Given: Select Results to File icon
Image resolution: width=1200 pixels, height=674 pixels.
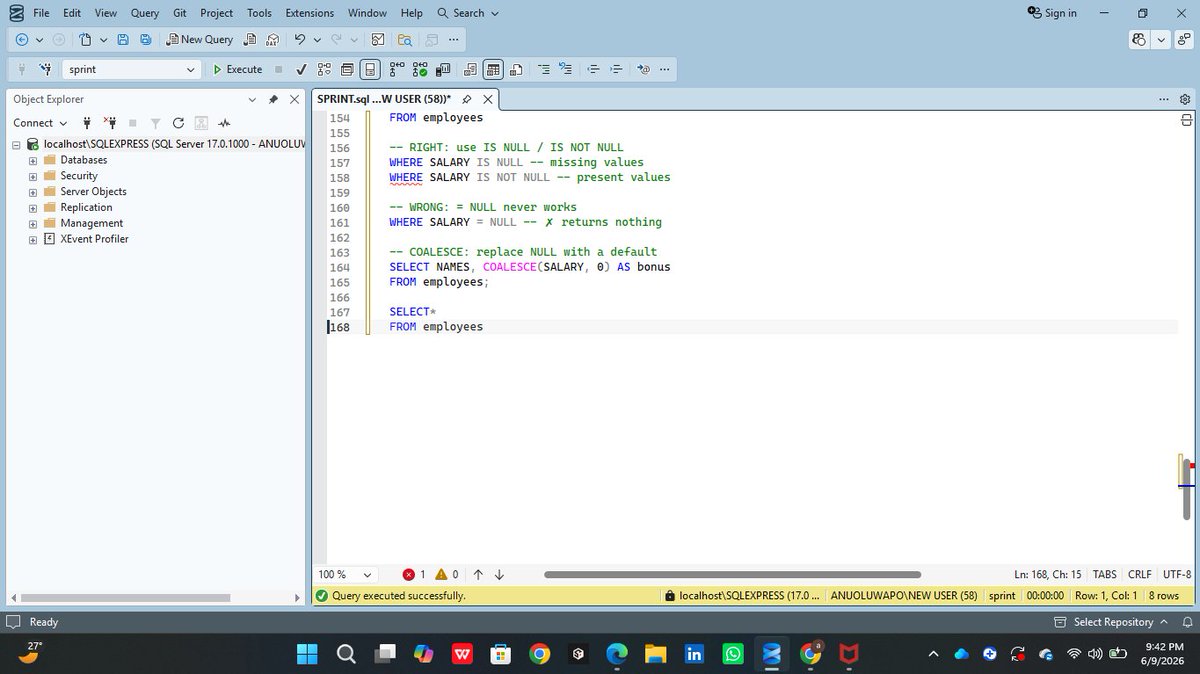Looking at the screenshot, I should click(516, 69).
